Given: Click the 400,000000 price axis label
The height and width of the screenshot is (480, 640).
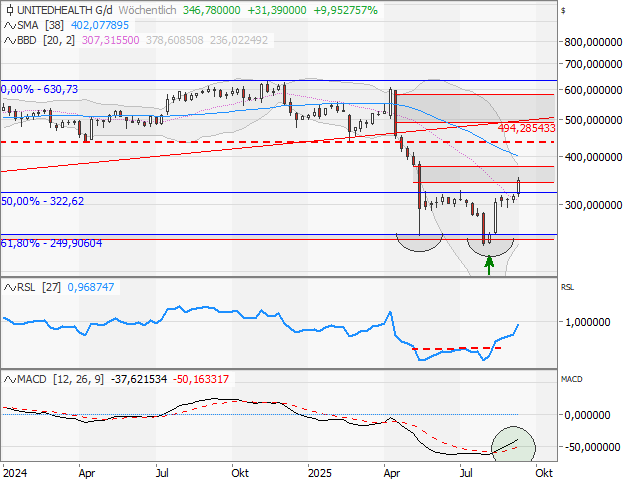Looking at the screenshot, I should point(593,158).
